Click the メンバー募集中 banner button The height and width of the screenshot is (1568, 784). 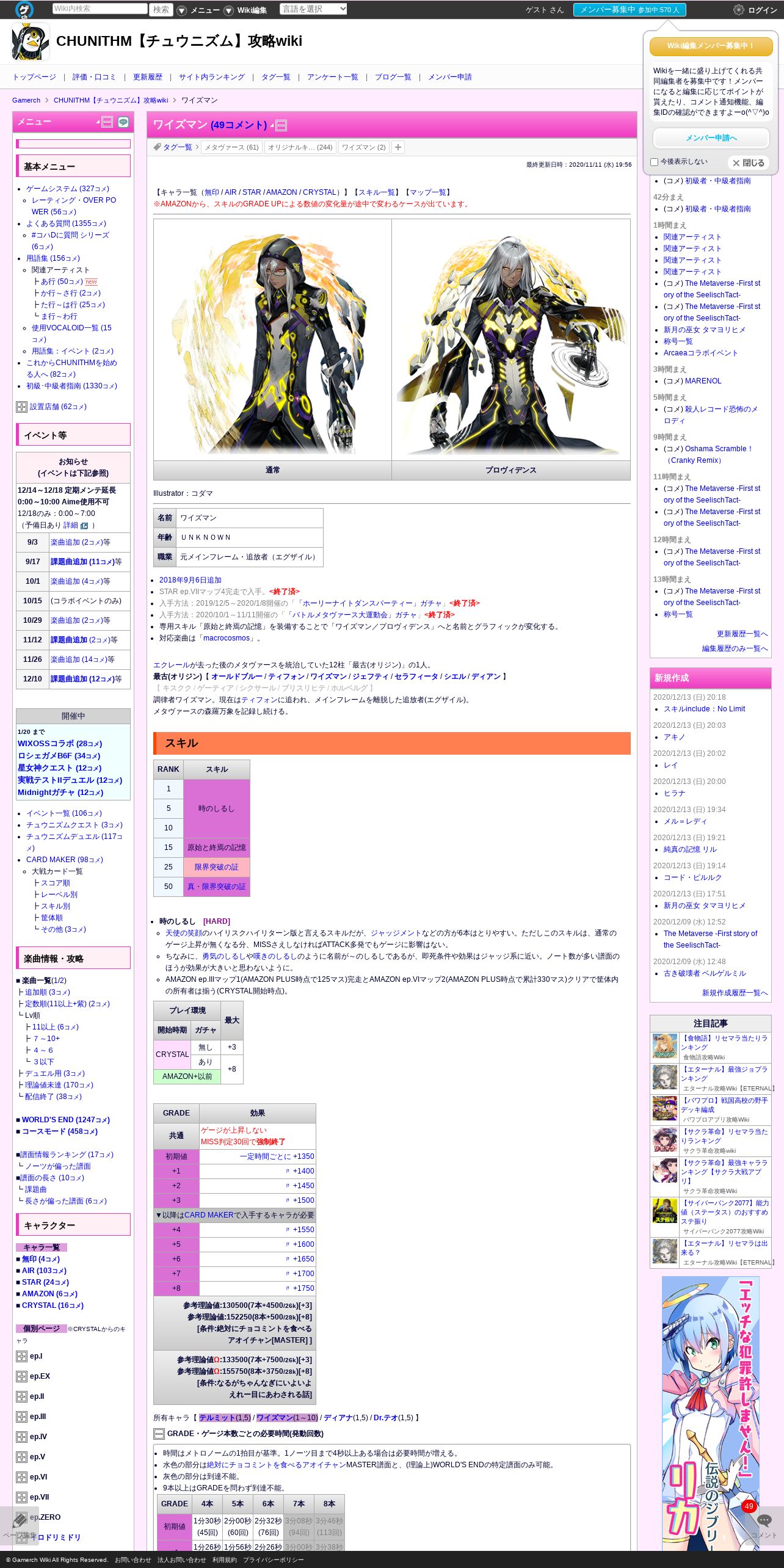click(x=630, y=10)
